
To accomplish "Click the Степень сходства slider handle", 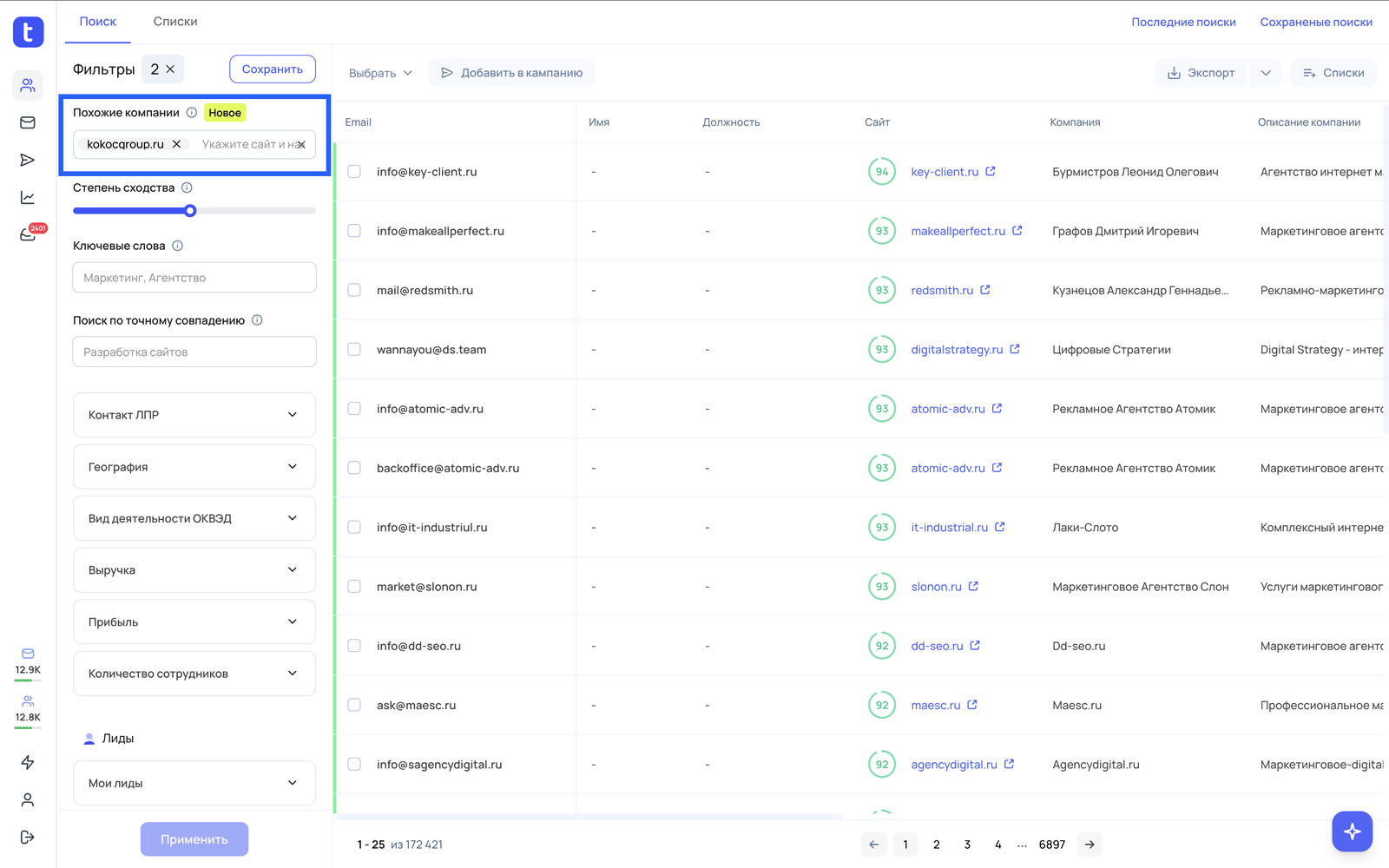I will 190,211.
